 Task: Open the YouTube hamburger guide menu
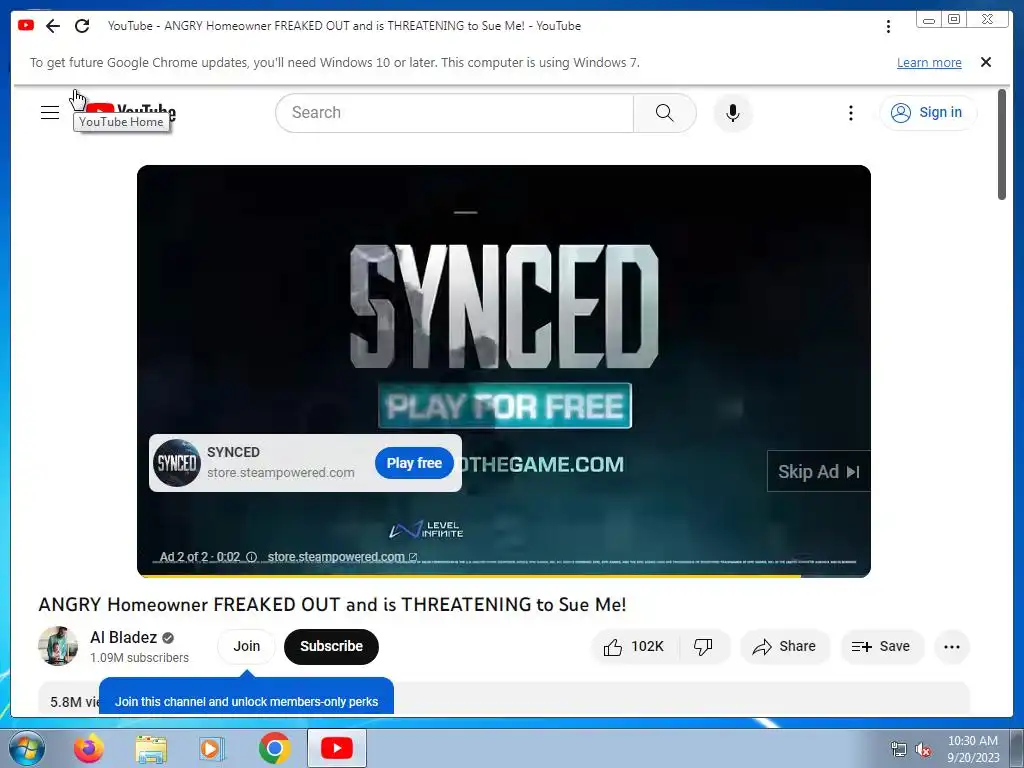pos(50,112)
